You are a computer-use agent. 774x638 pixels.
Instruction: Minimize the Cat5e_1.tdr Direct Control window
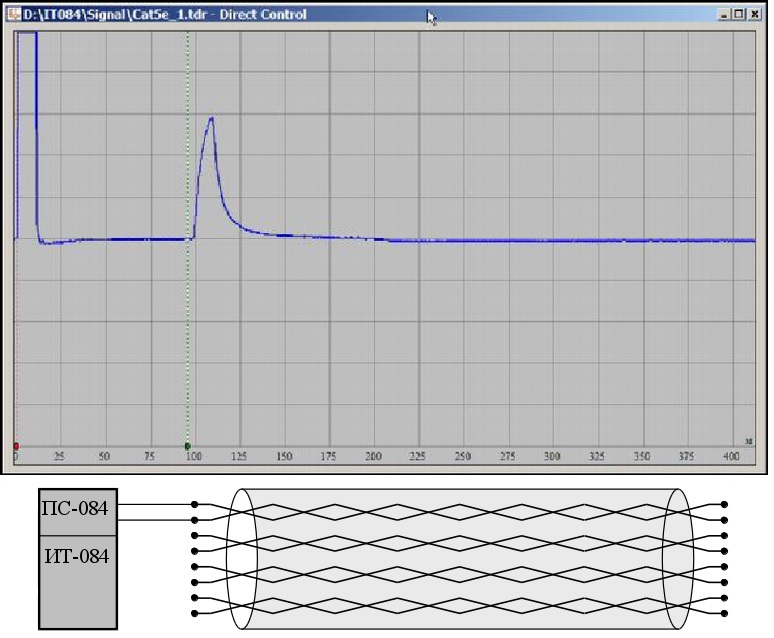tap(724, 15)
